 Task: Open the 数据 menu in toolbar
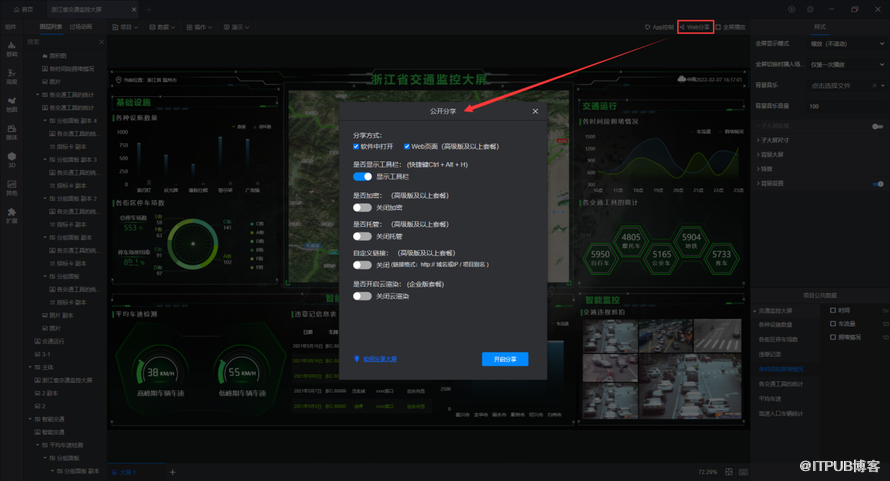pos(162,27)
